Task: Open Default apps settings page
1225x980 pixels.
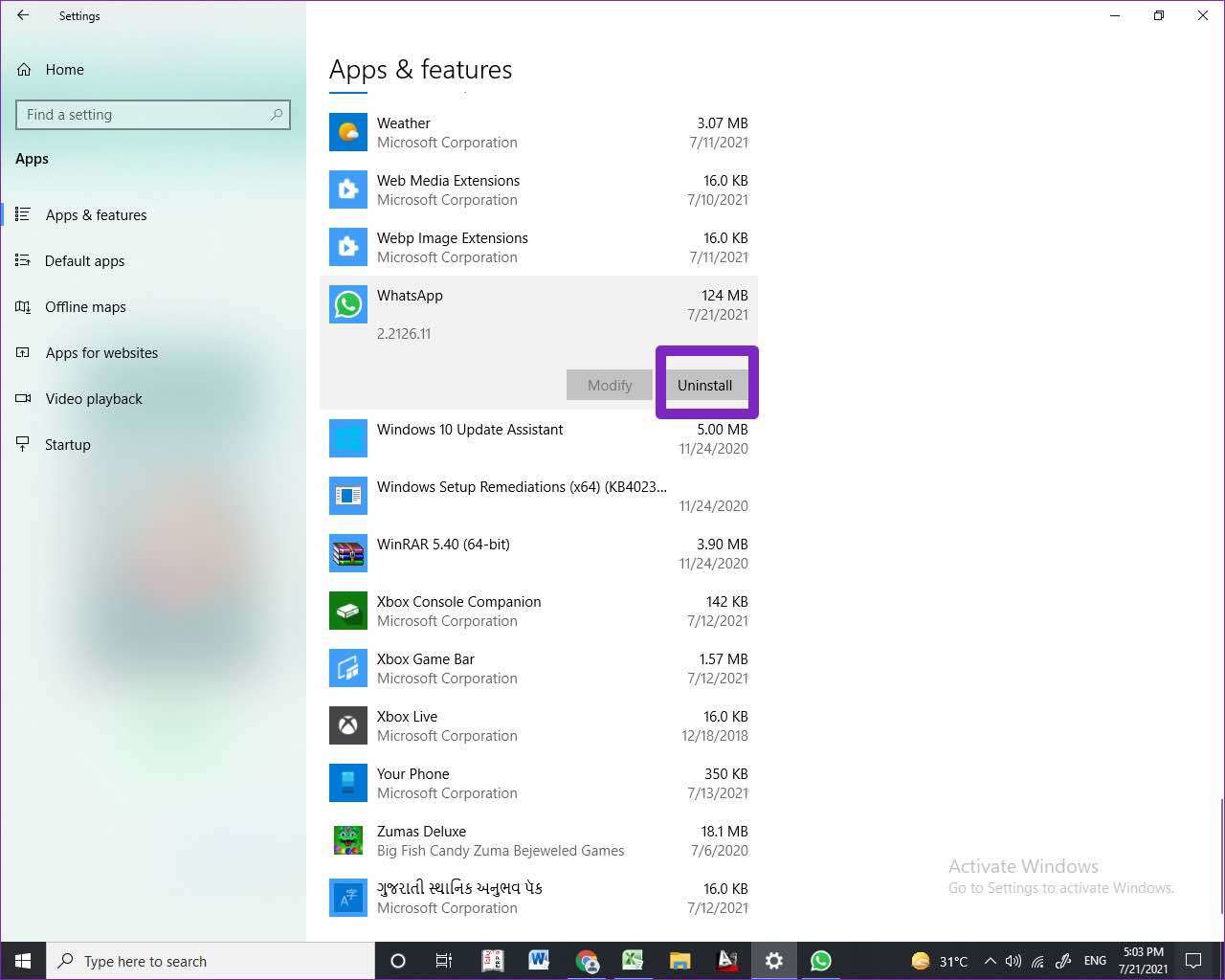Action: tap(84, 260)
